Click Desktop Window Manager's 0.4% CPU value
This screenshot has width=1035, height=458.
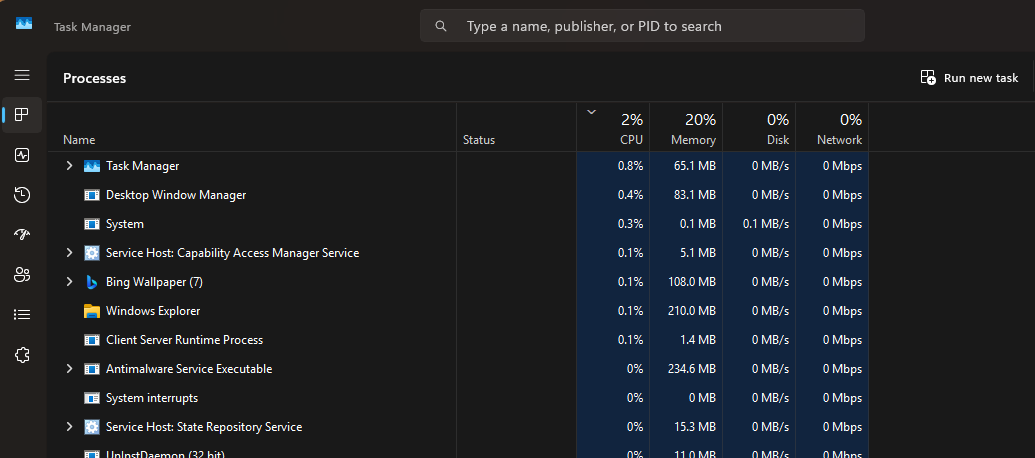coord(630,195)
